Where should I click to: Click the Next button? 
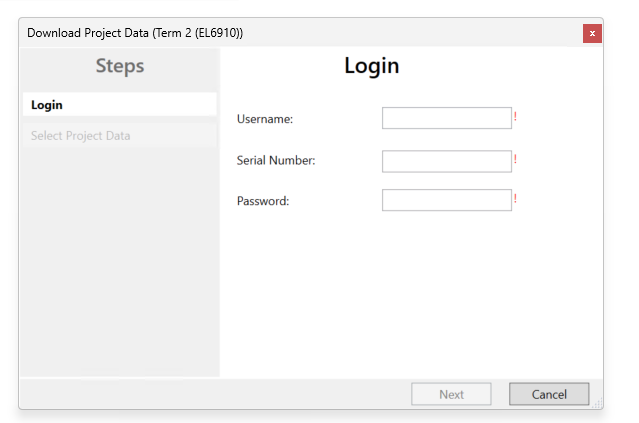(x=451, y=394)
